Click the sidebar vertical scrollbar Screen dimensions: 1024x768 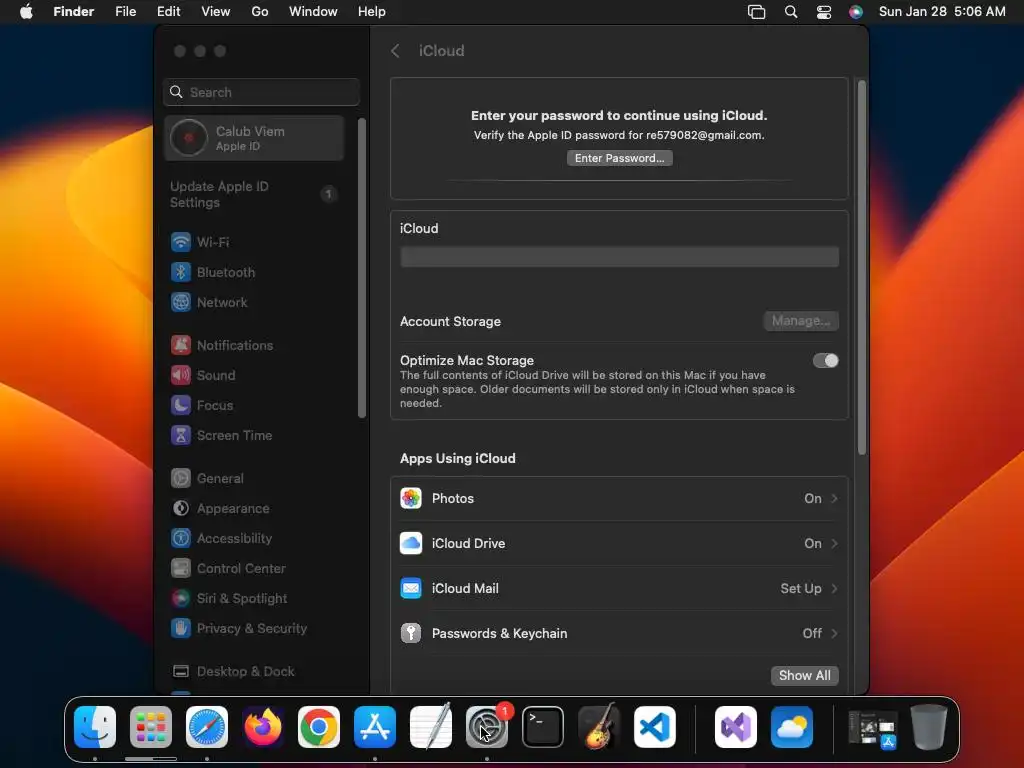click(x=362, y=268)
